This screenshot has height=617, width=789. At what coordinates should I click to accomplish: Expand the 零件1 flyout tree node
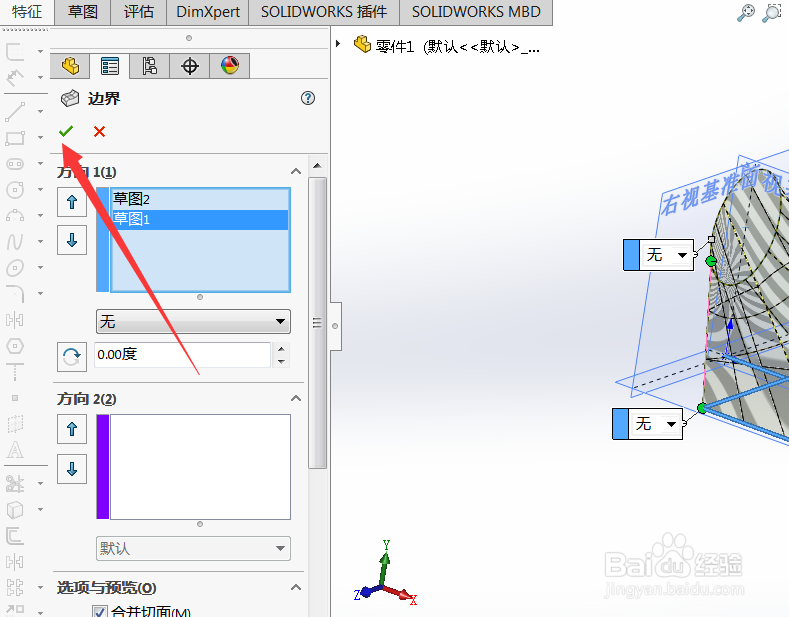click(x=339, y=44)
